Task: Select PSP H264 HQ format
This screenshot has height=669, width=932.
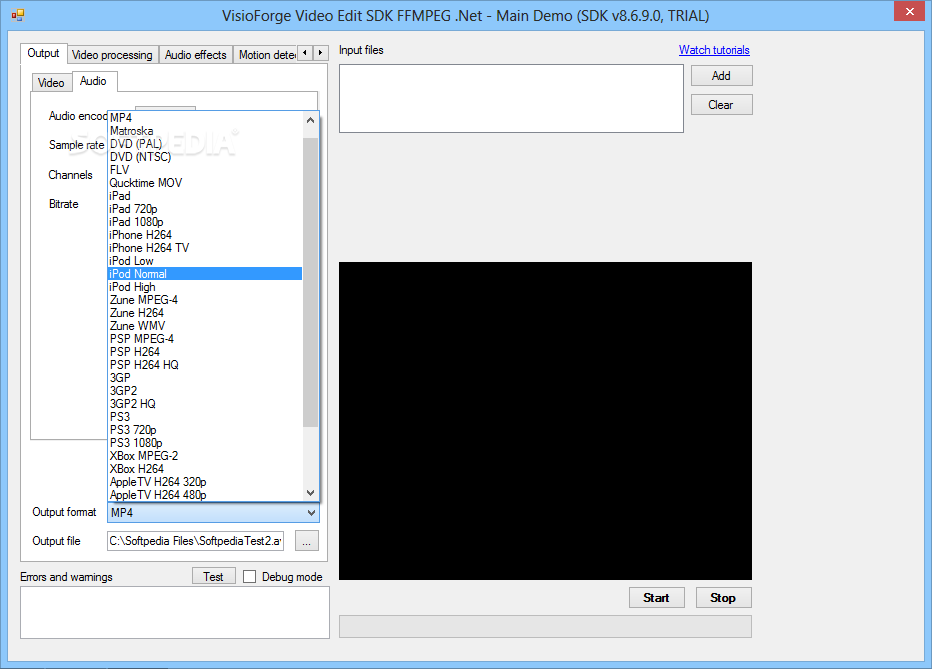Action: [x=205, y=365]
